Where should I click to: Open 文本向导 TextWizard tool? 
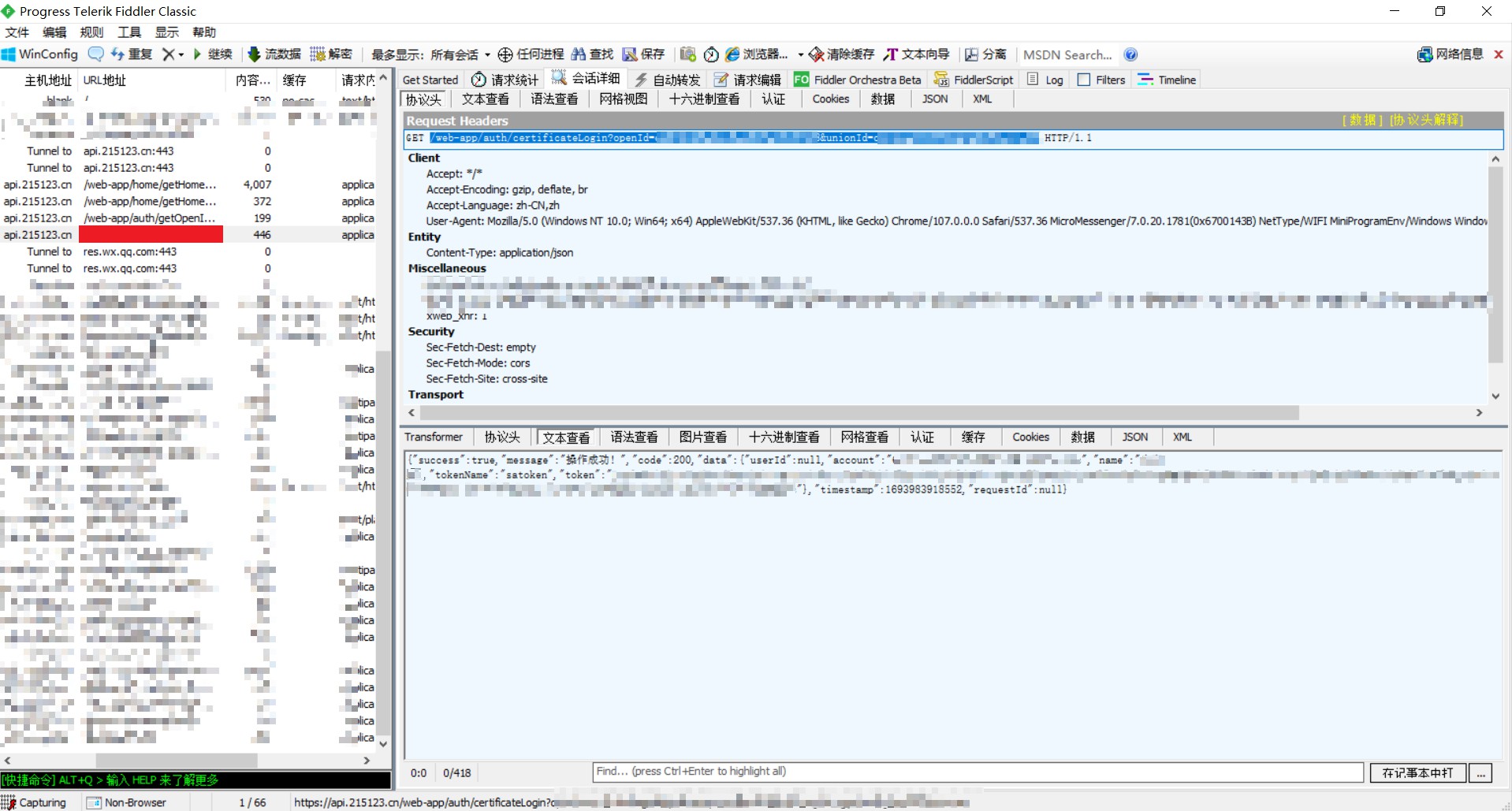point(916,54)
